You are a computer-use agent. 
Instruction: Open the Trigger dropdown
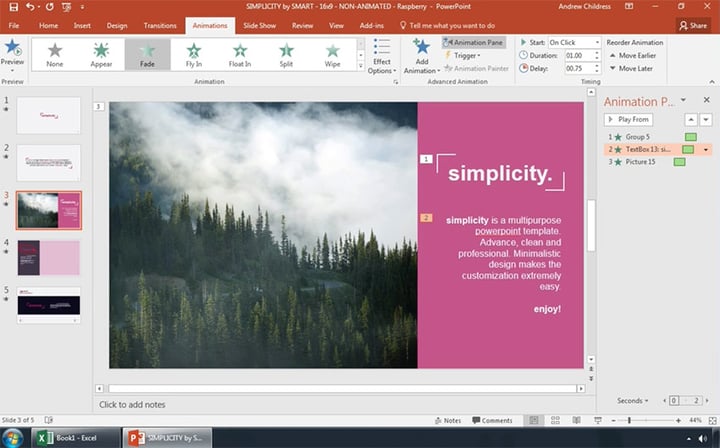[x=463, y=56]
